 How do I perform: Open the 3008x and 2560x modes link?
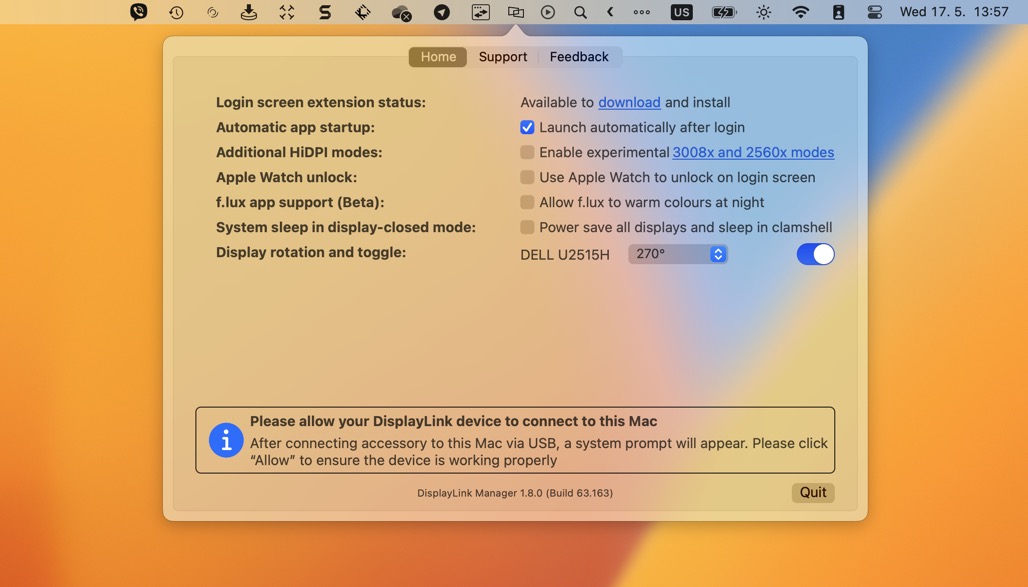pos(753,152)
